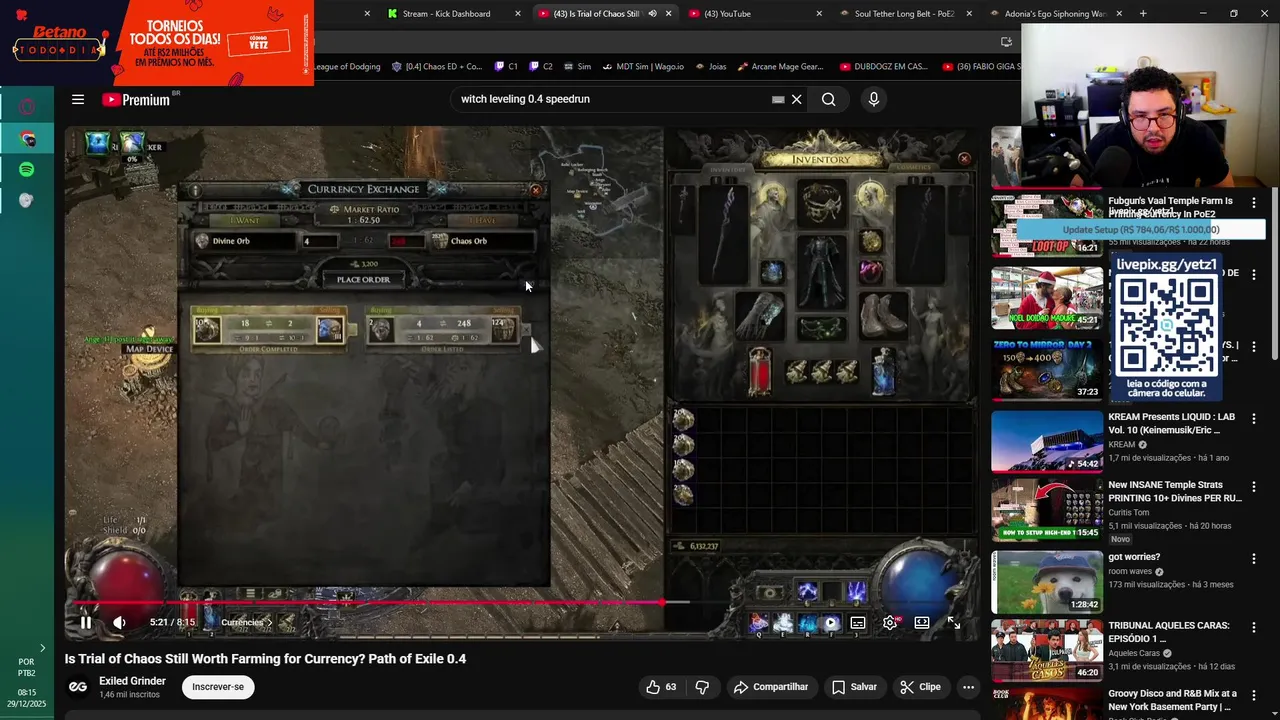The width and height of the screenshot is (1280, 720).
Task: Open options for Fubgun's Vaal Temple video
Action: 1254,203
